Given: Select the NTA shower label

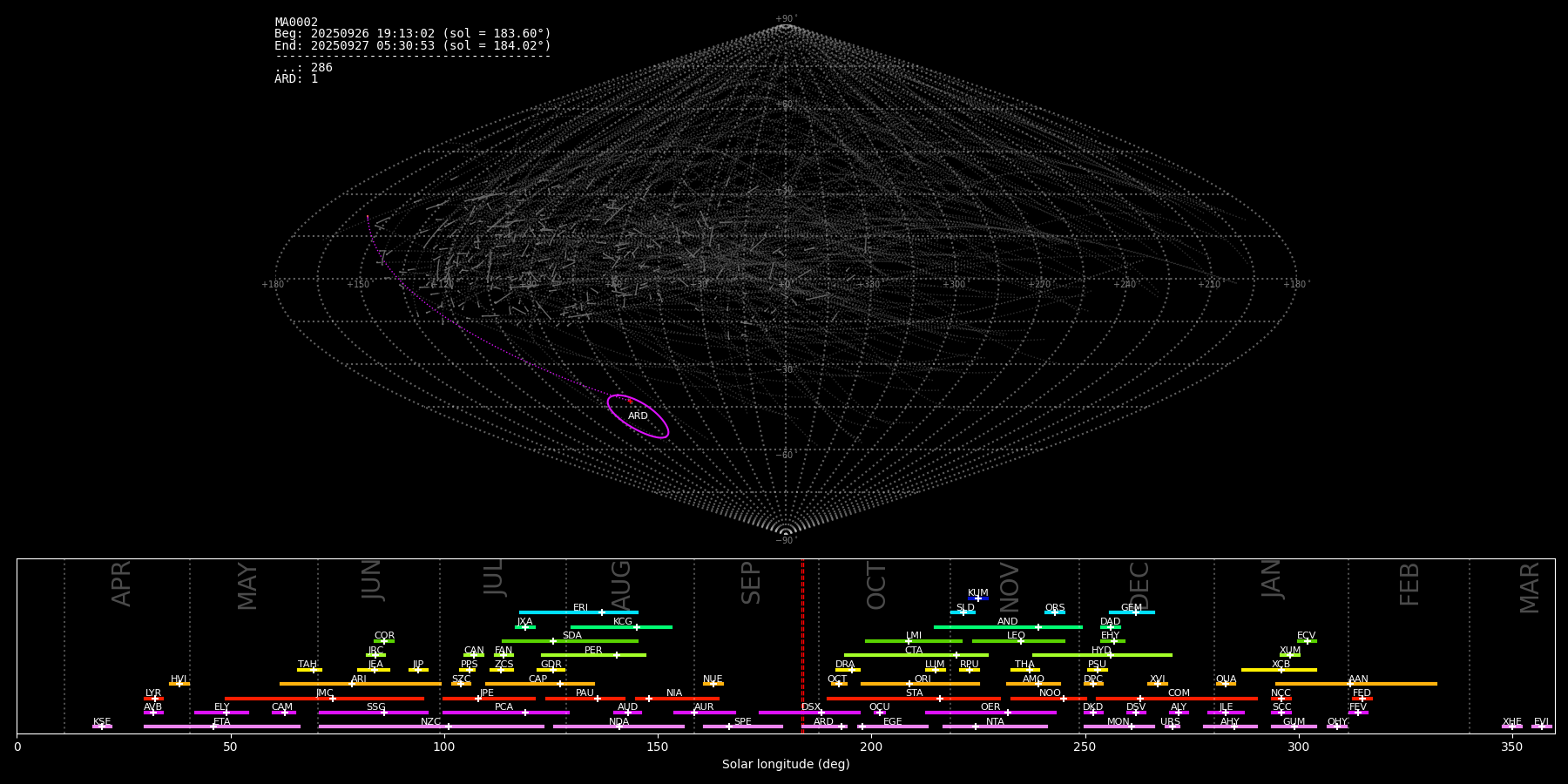Looking at the screenshot, I should 995,722.
